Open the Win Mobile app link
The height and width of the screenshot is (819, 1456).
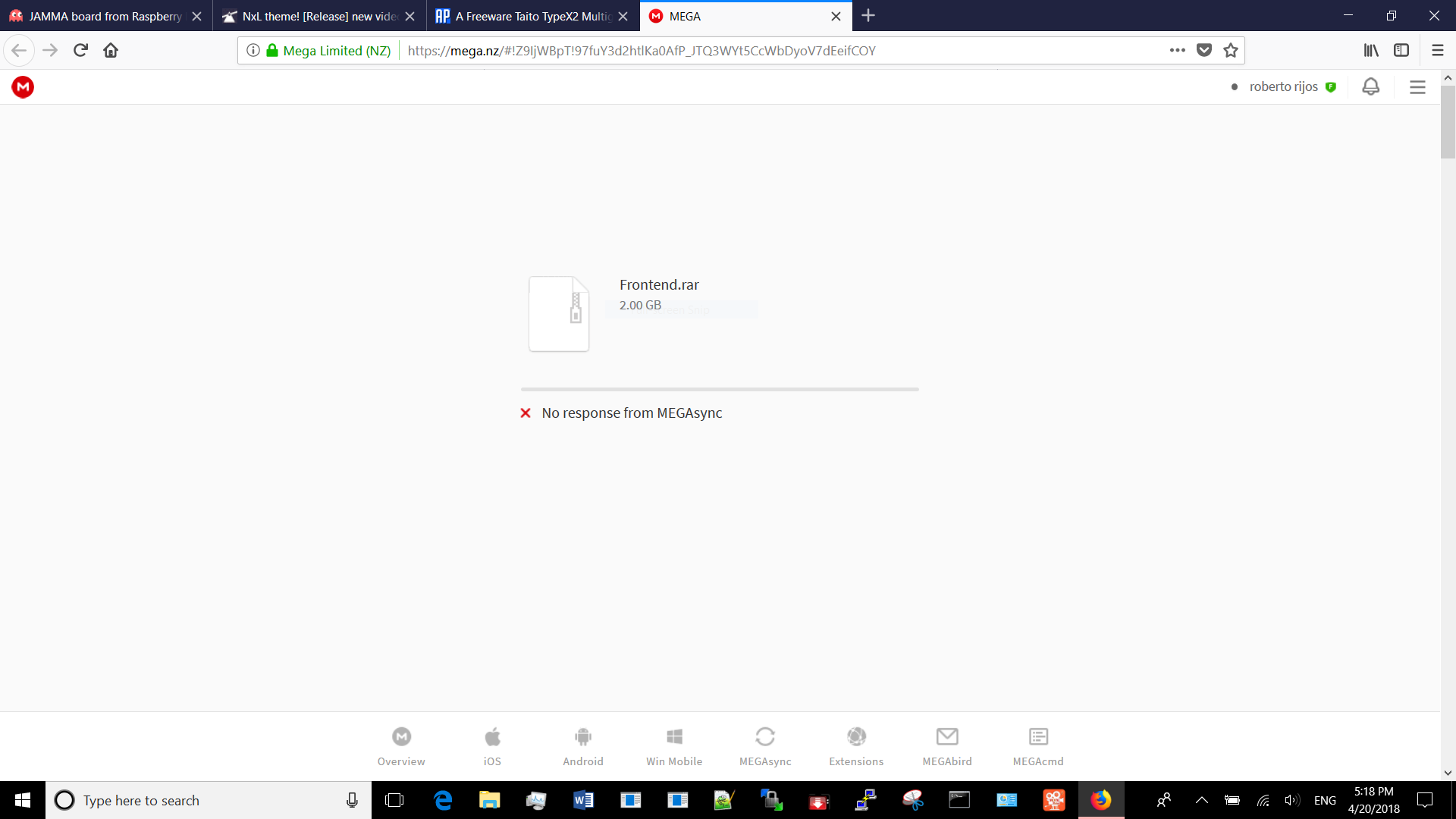(674, 747)
